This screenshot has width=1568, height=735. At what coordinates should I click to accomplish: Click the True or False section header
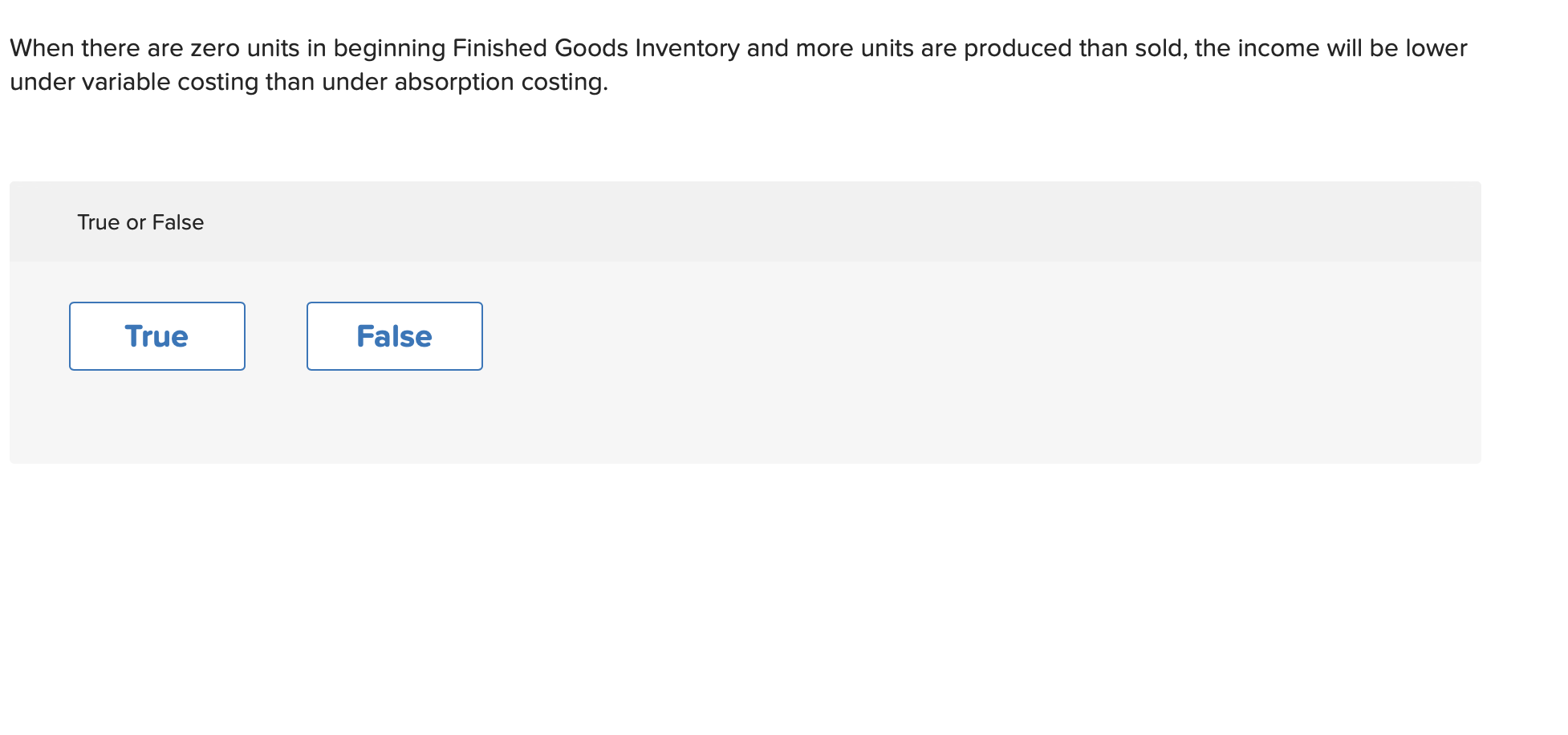click(140, 221)
